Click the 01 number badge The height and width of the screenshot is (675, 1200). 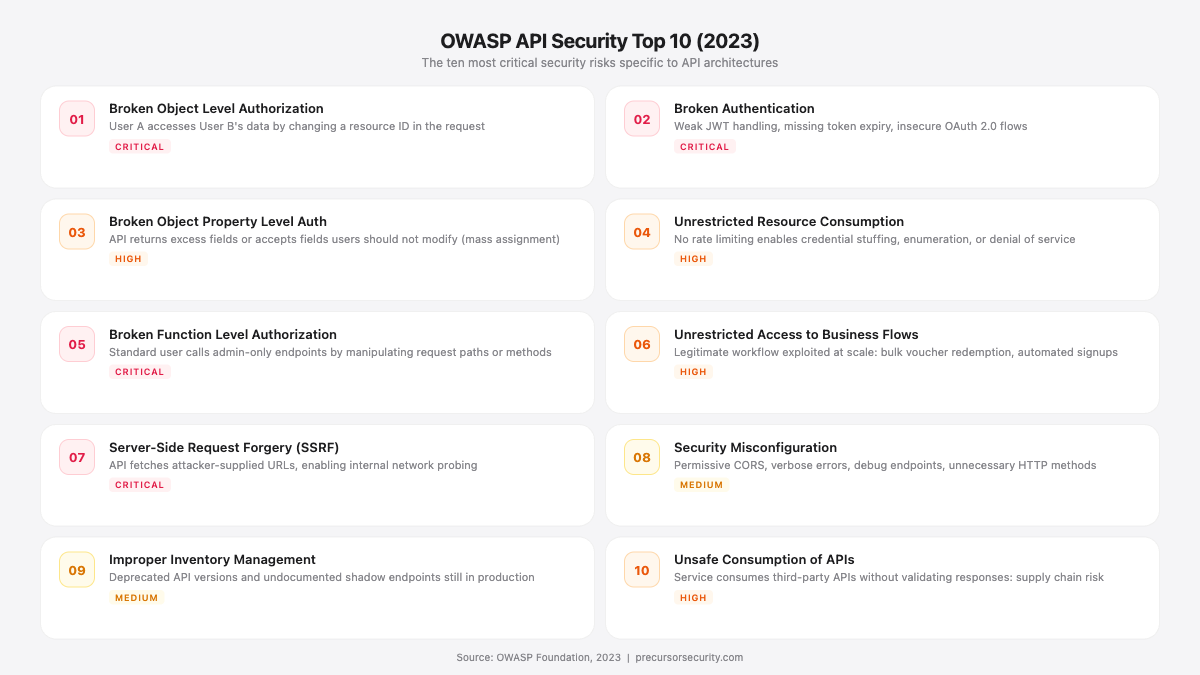tap(76, 118)
